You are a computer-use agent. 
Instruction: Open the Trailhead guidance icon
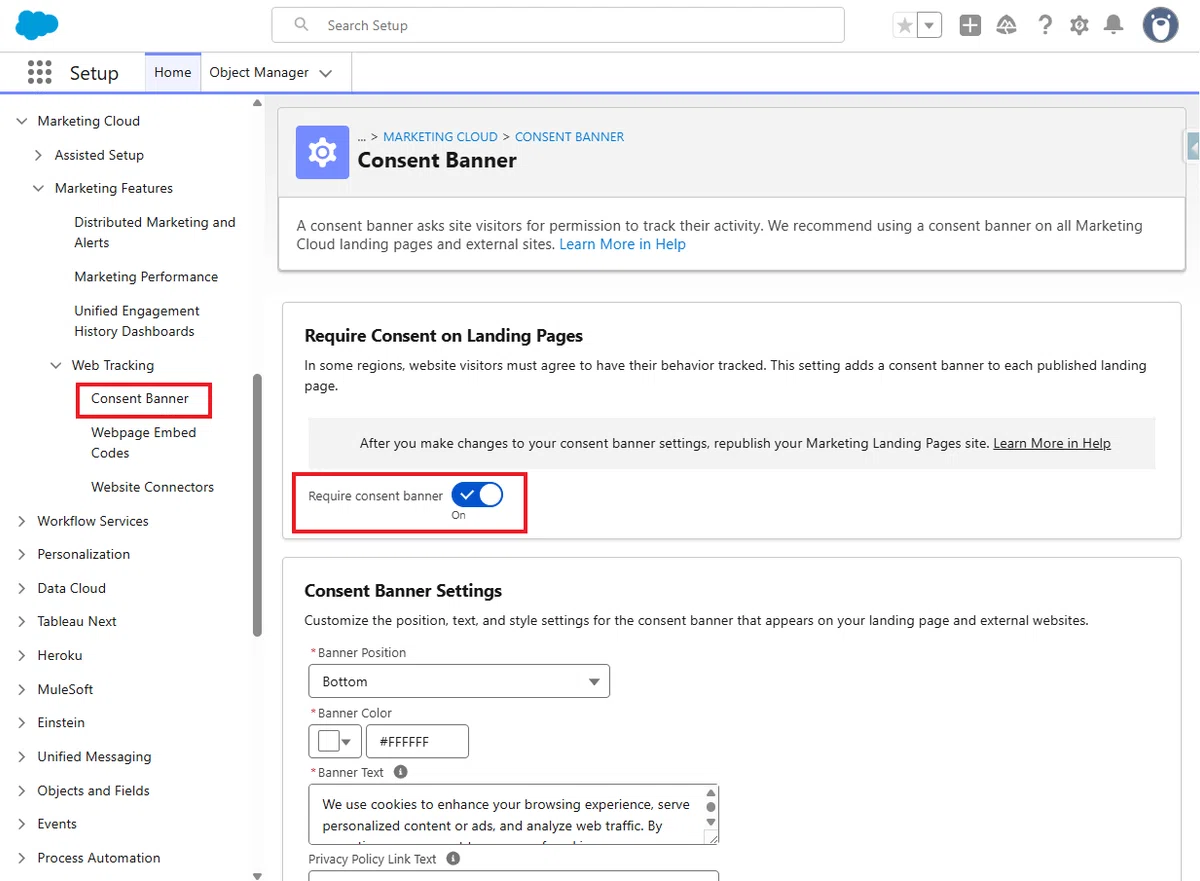1007,26
